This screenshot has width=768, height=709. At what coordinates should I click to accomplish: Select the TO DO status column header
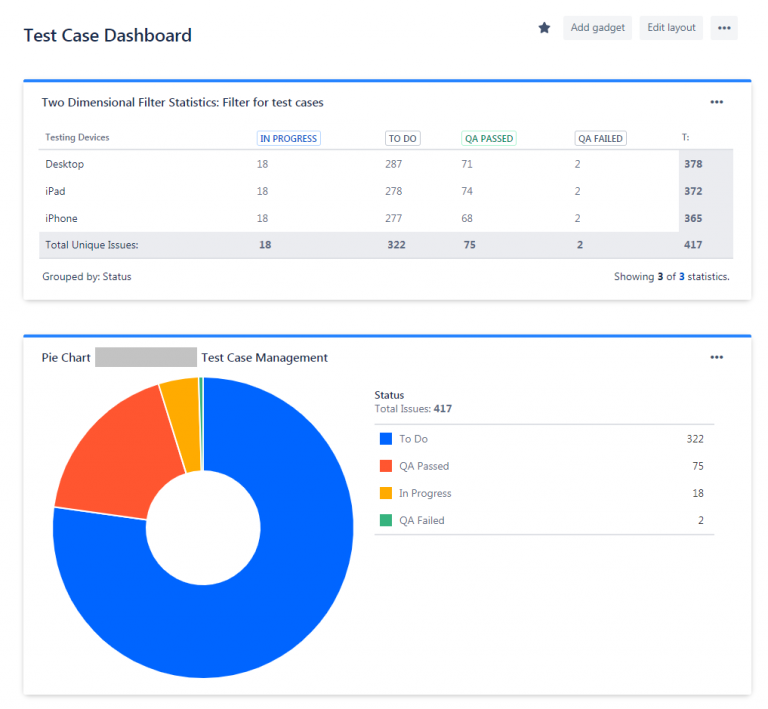402,139
